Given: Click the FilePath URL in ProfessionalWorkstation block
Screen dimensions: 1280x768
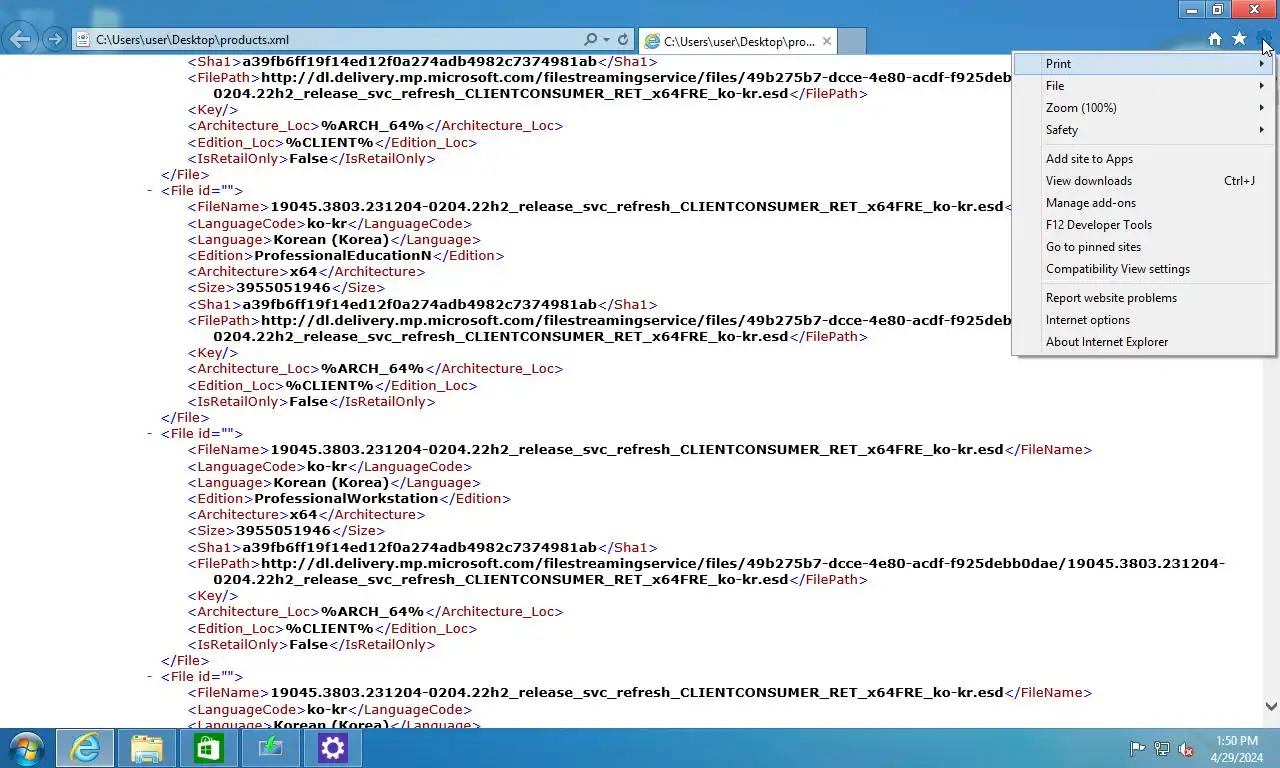Looking at the screenshot, I should [x=718, y=571].
